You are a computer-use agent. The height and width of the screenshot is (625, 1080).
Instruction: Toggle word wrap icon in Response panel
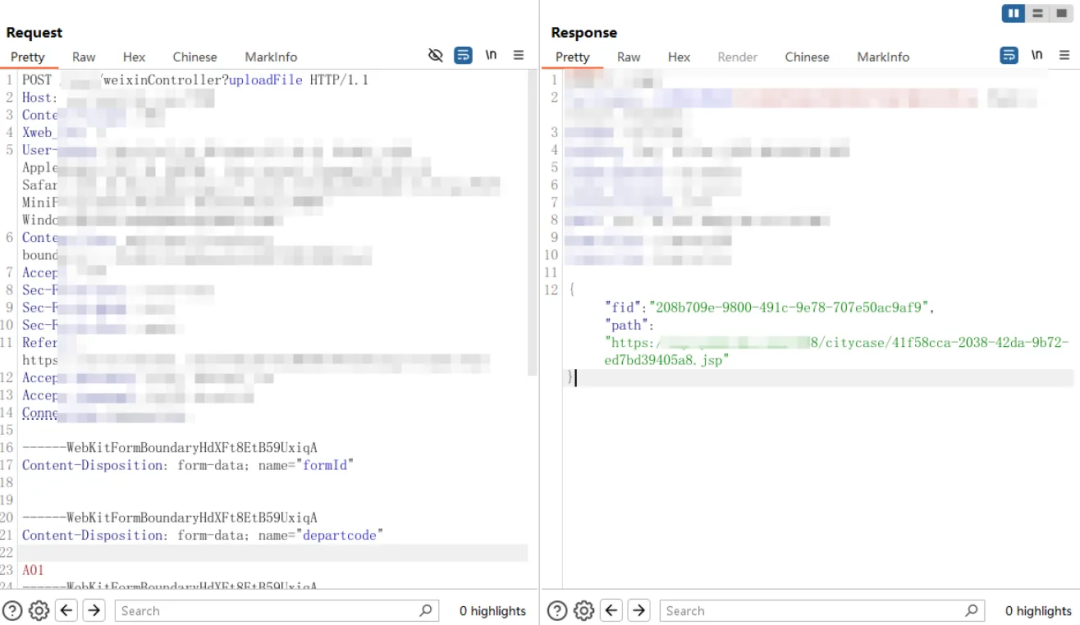[1009, 56]
